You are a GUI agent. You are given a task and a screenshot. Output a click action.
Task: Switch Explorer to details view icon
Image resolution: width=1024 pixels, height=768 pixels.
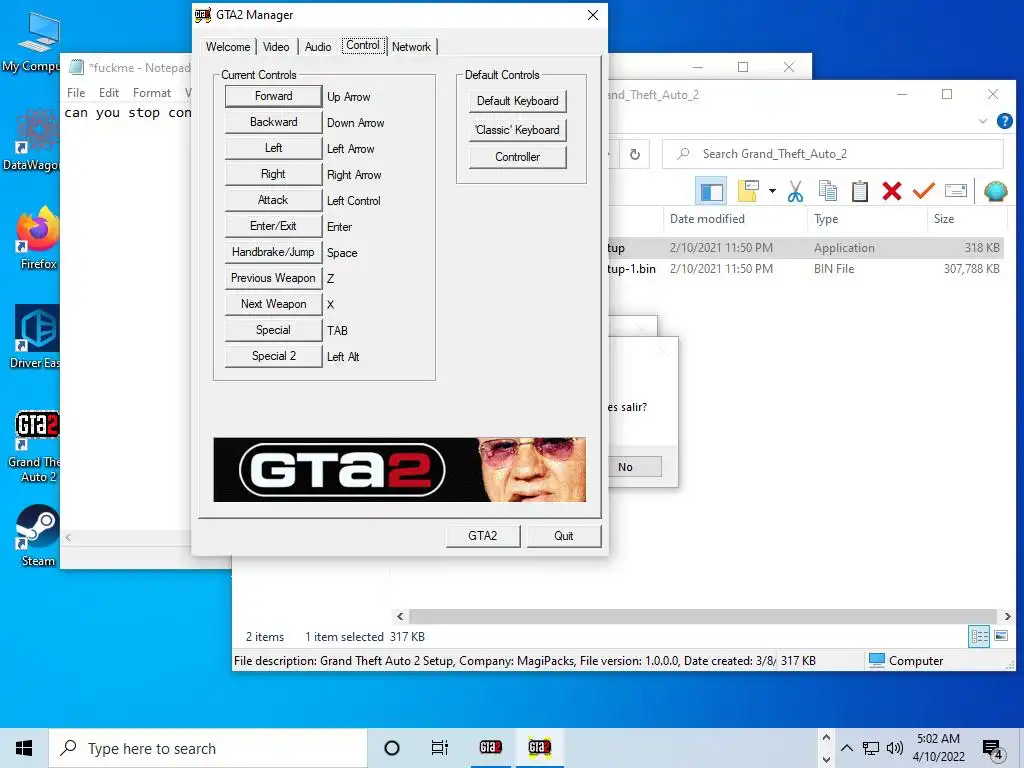[x=979, y=635]
